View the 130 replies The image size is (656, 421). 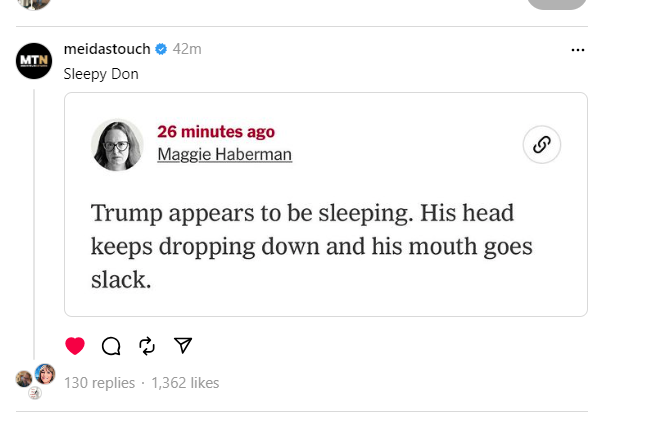click(99, 382)
